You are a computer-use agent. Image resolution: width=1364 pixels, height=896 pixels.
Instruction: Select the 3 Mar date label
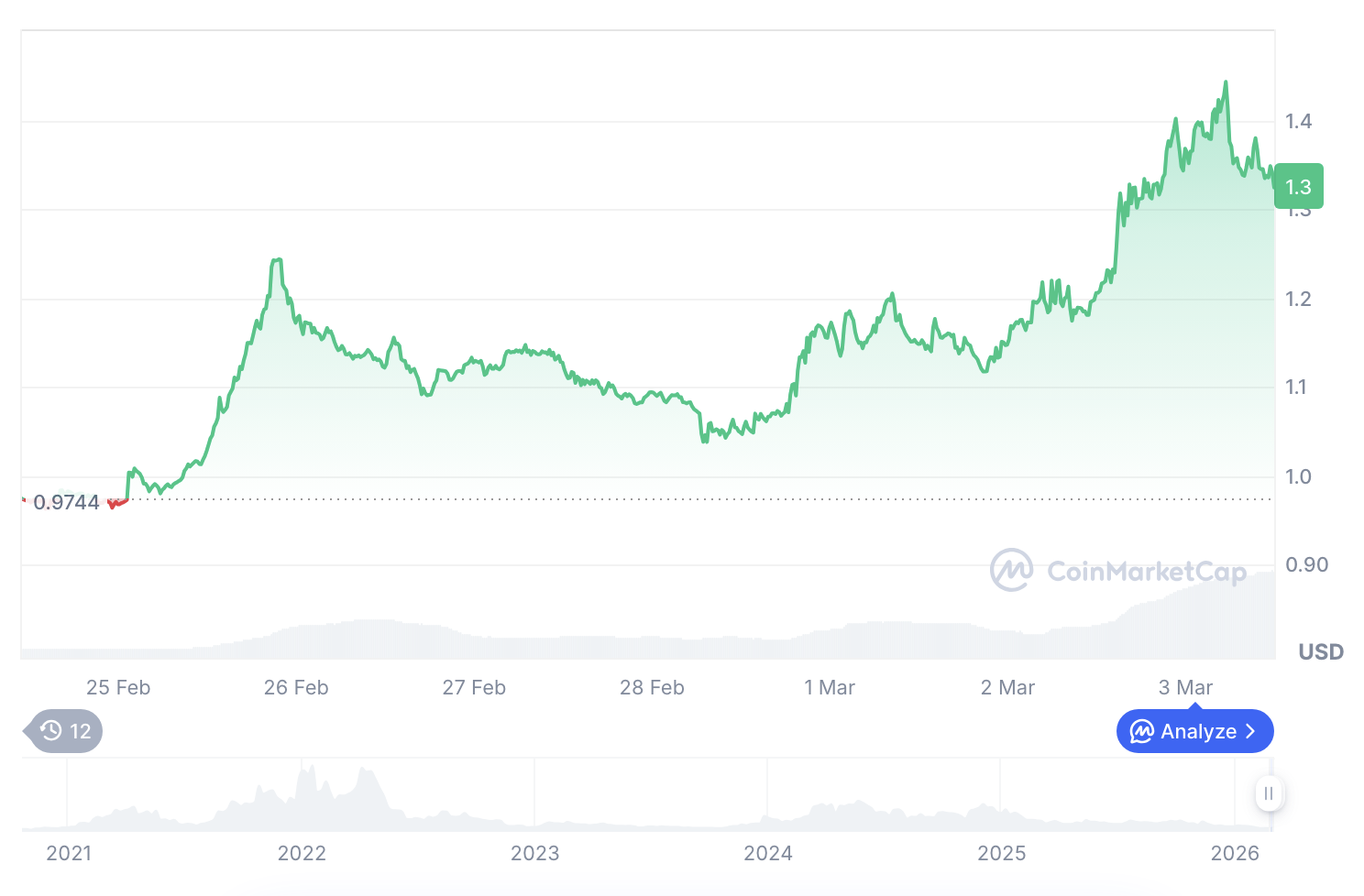1185,688
